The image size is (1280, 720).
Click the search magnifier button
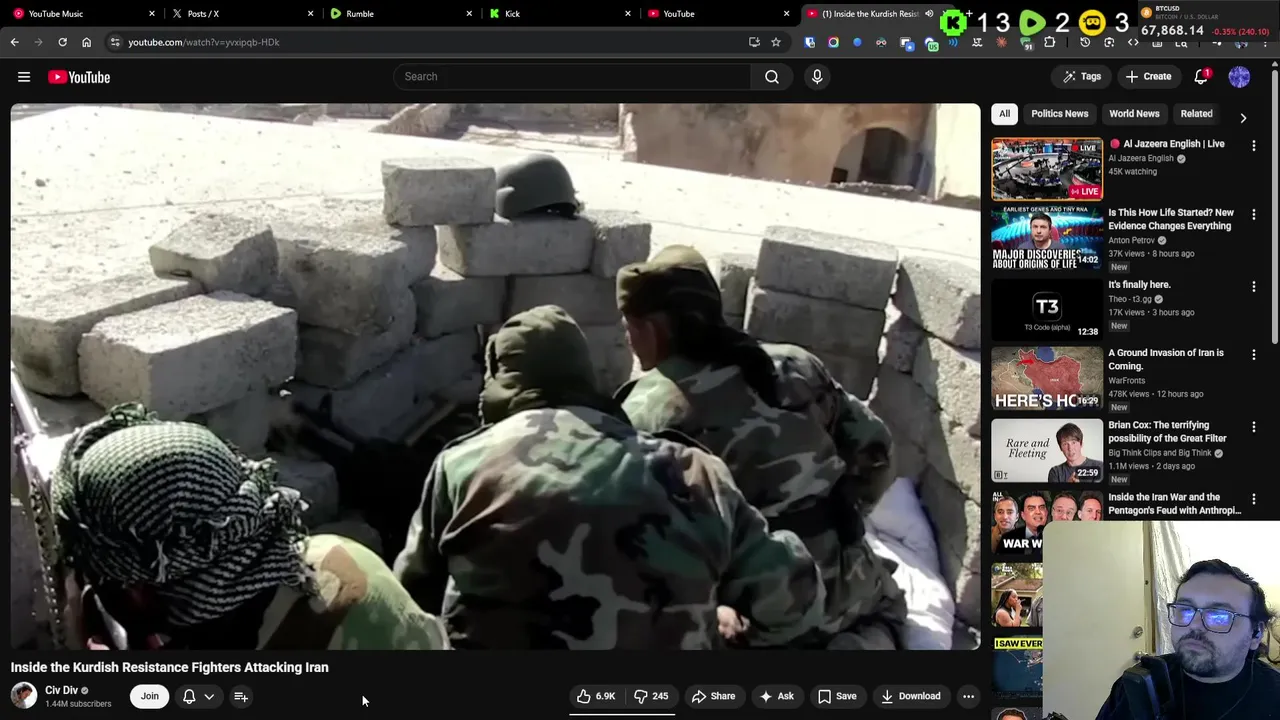point(772,77)
